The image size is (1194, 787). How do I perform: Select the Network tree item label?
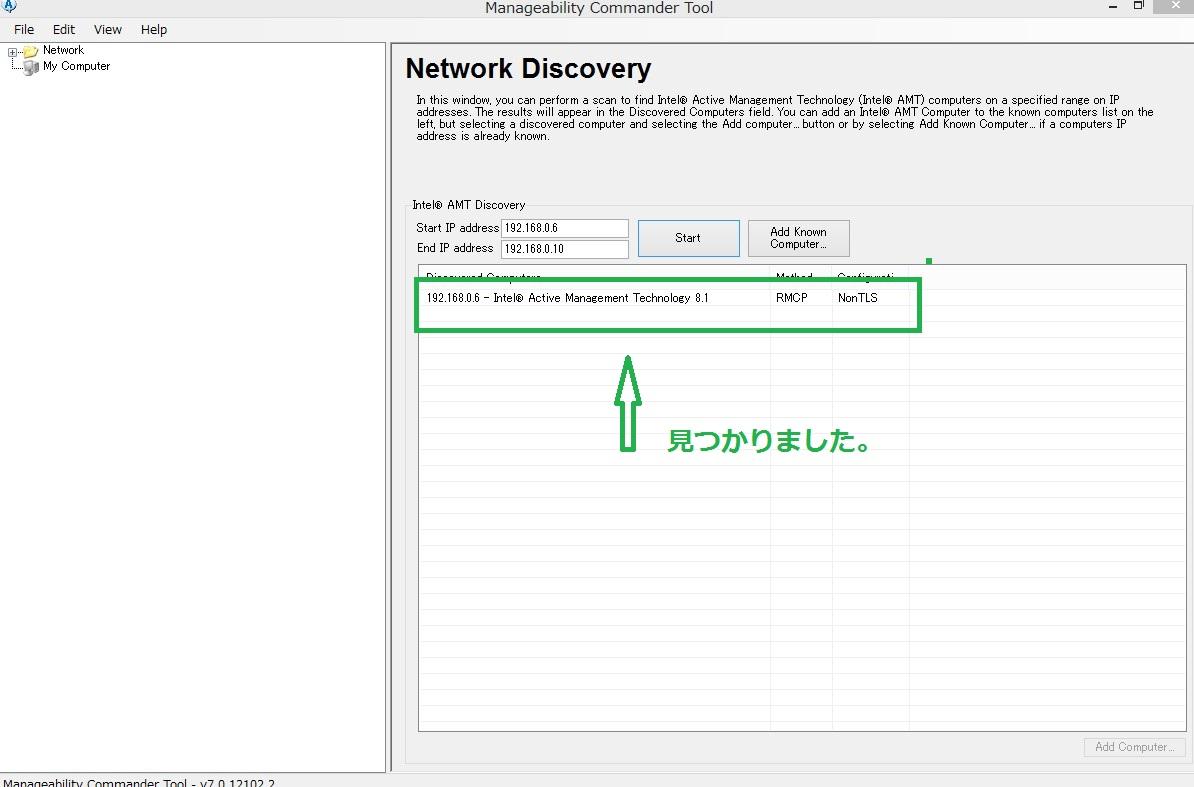click(x=63, y=50)
